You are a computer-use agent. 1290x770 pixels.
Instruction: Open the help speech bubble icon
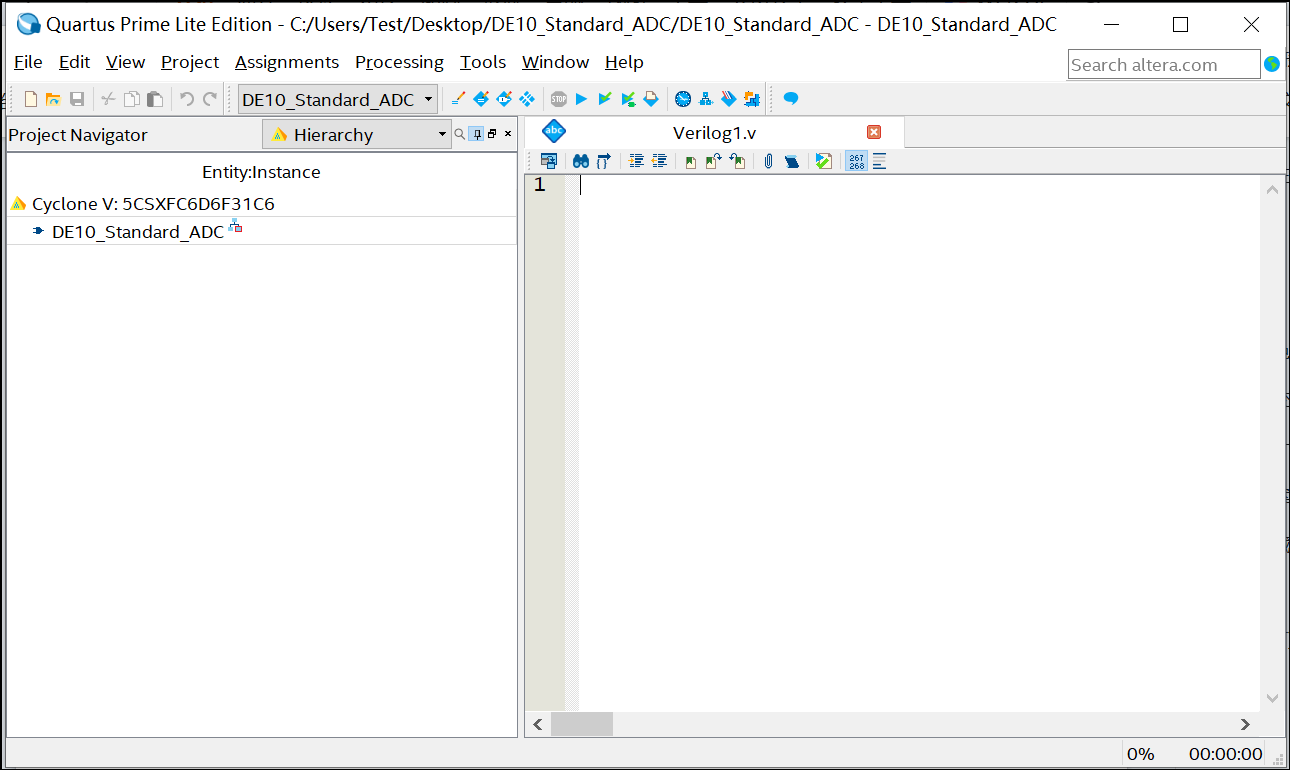pos(791,99)
